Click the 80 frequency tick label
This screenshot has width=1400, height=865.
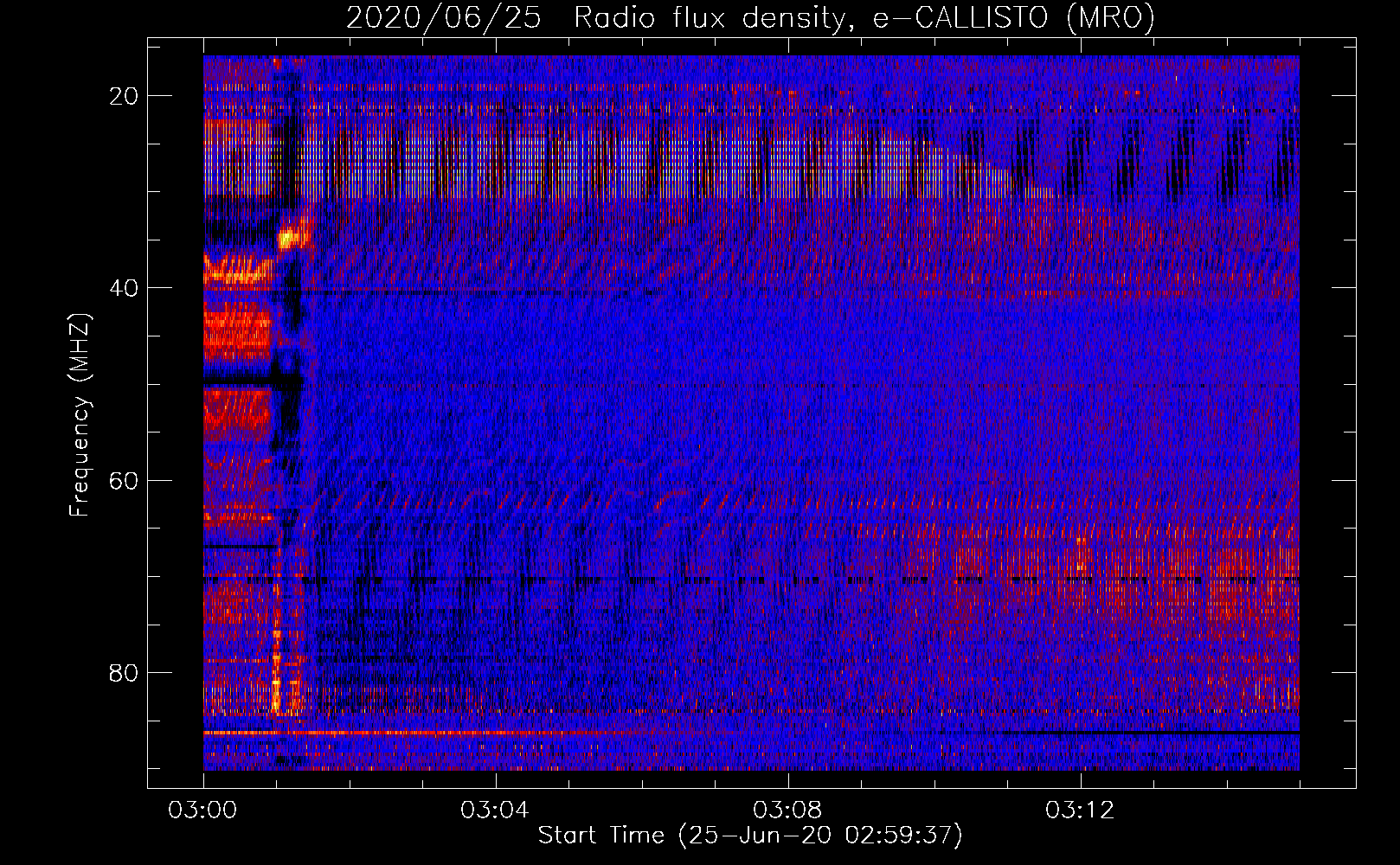(125, 672)
